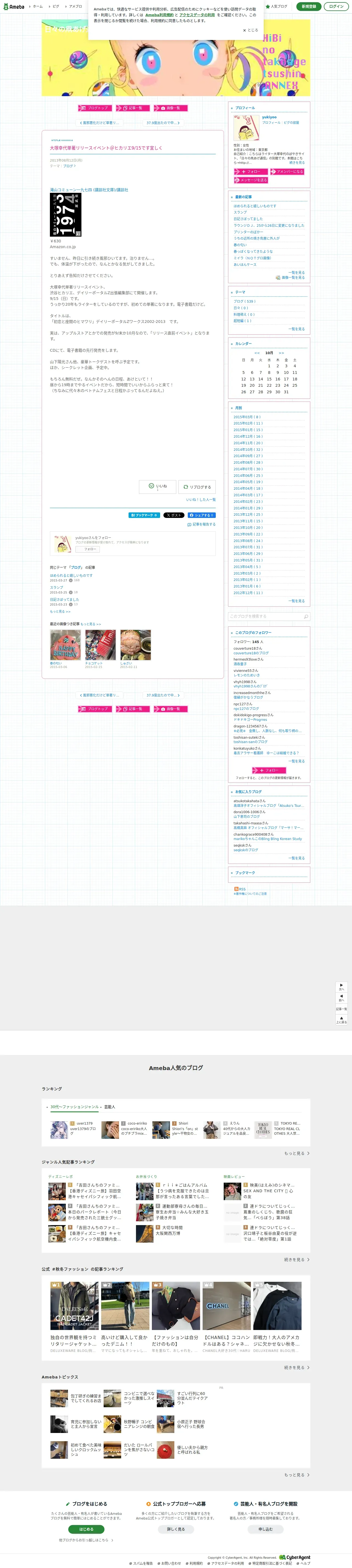Click 詳しく見る under 公式トップブロガーへ応募
This screenshot has height=1568, width=352.
pos(176,1529)
